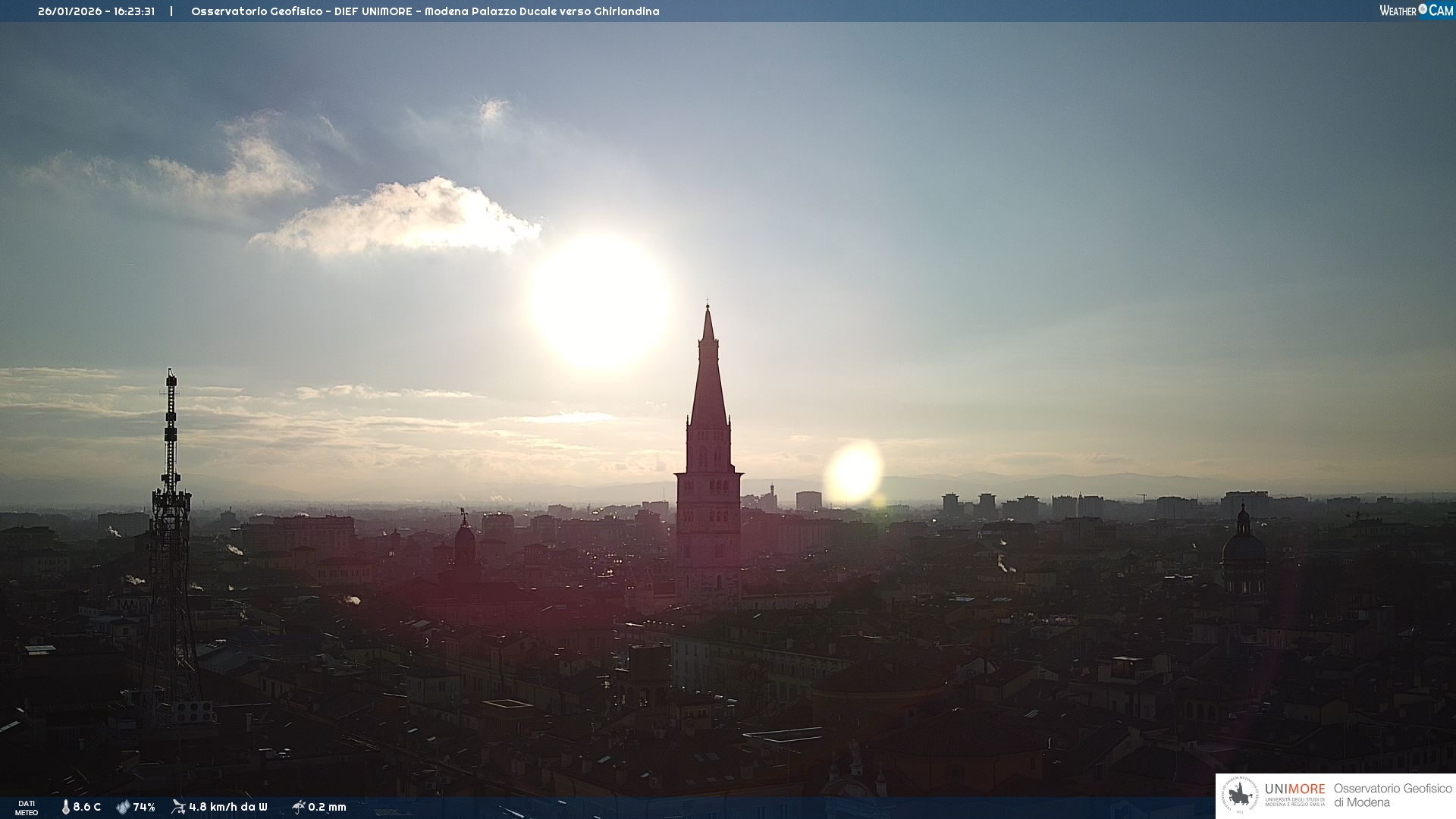Click the 74% humidity value
The image size is (1456, 819).
tap(144, 807)
